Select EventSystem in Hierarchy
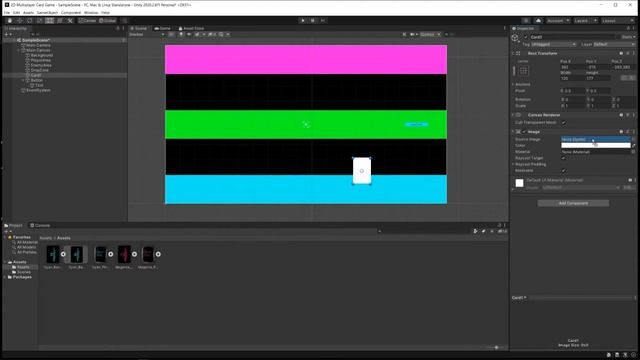The image size is (640, 360). click(38, 90)
